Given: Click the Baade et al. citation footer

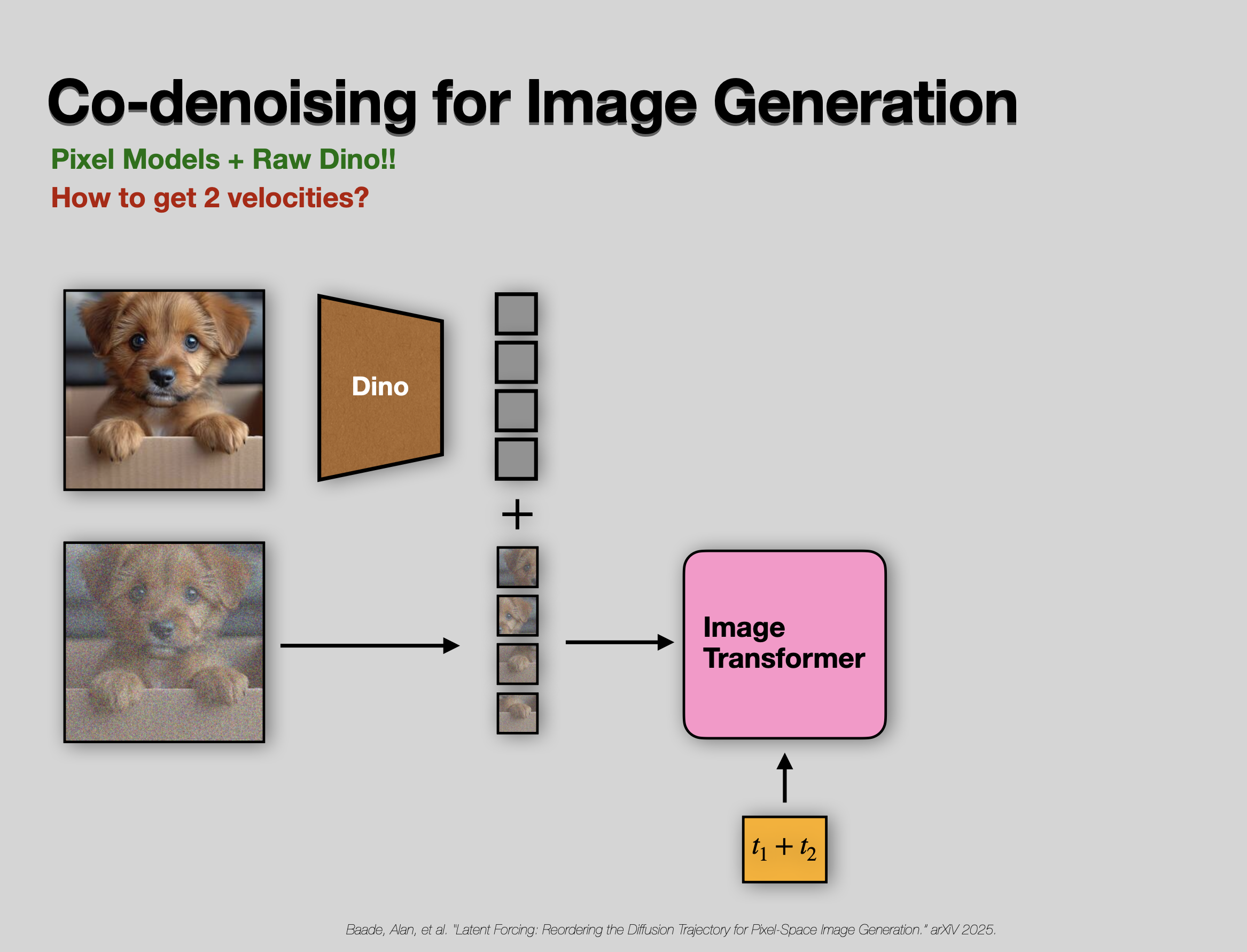Looking at the screenshot, I should [x=671, y=930].
